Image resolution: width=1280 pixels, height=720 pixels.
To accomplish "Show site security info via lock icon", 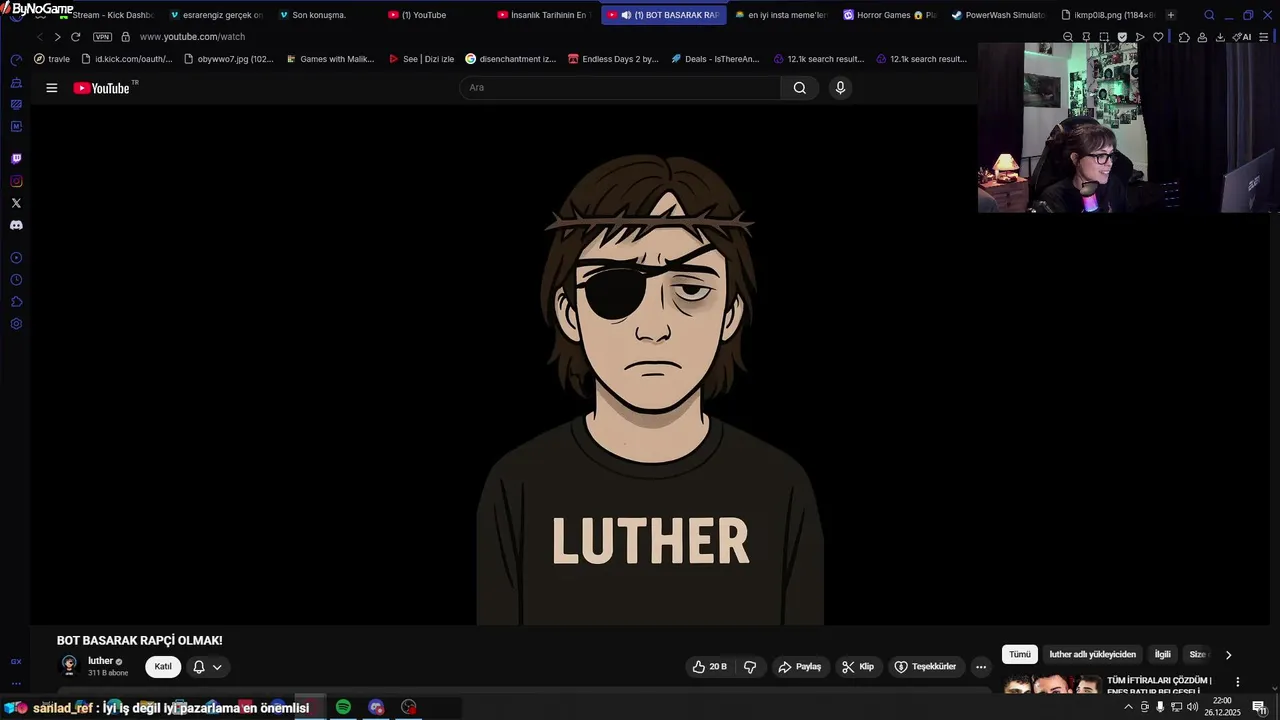I will point(125,37).
